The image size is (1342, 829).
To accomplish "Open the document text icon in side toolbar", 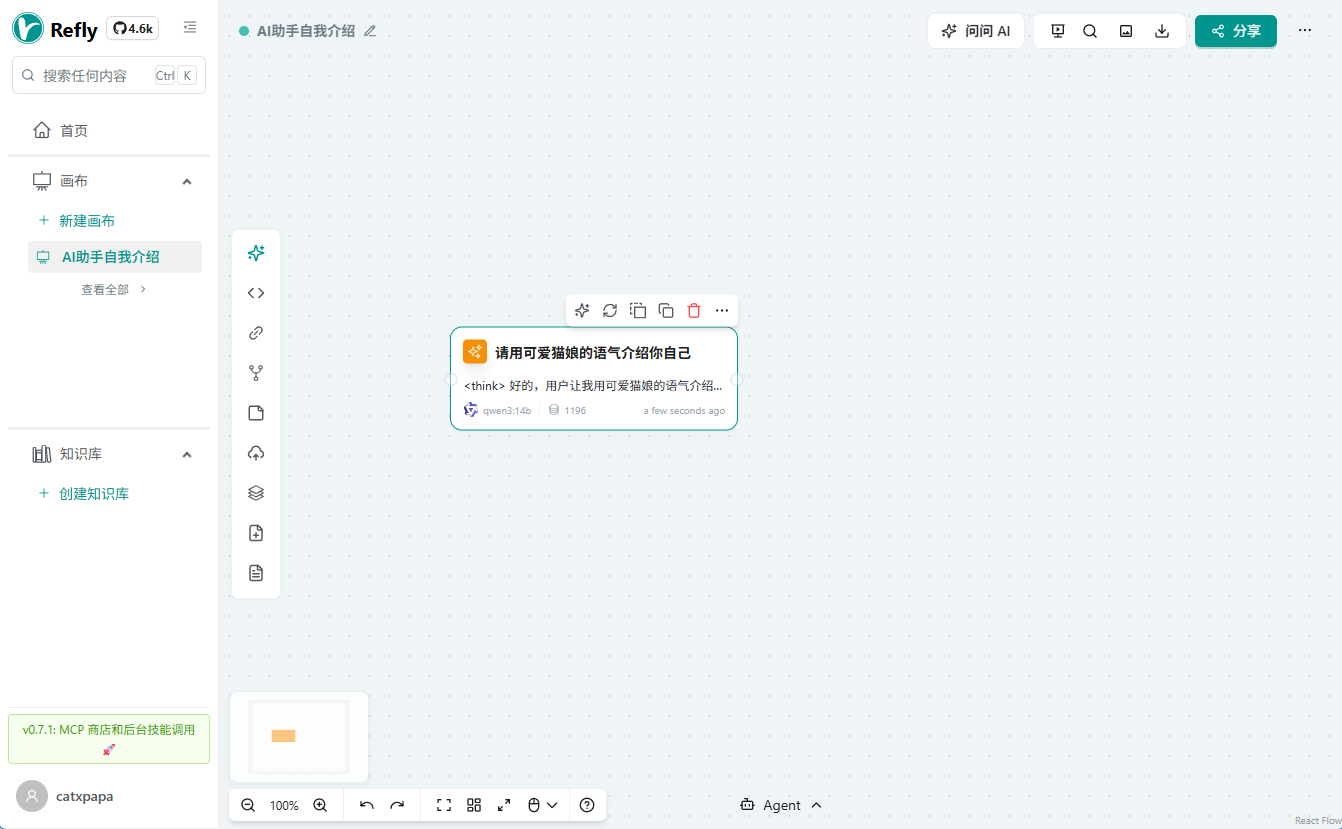I will pyautogui.click(x=256, y=573).
